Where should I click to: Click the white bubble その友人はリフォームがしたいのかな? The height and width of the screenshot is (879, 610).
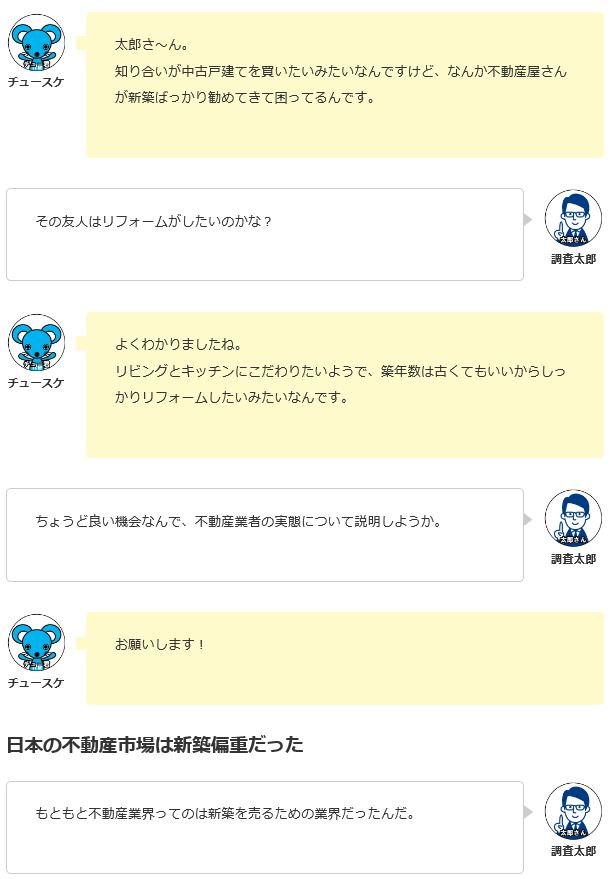(x=265, y=234)
